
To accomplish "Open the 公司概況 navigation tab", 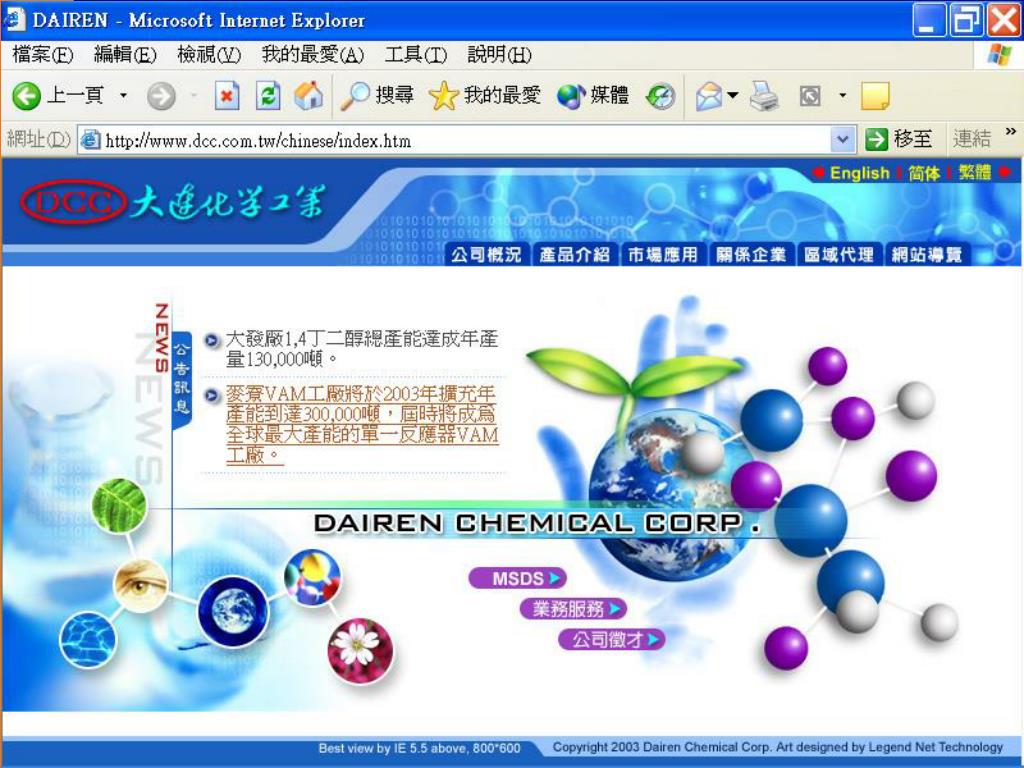I will click(x=487, y=255).
